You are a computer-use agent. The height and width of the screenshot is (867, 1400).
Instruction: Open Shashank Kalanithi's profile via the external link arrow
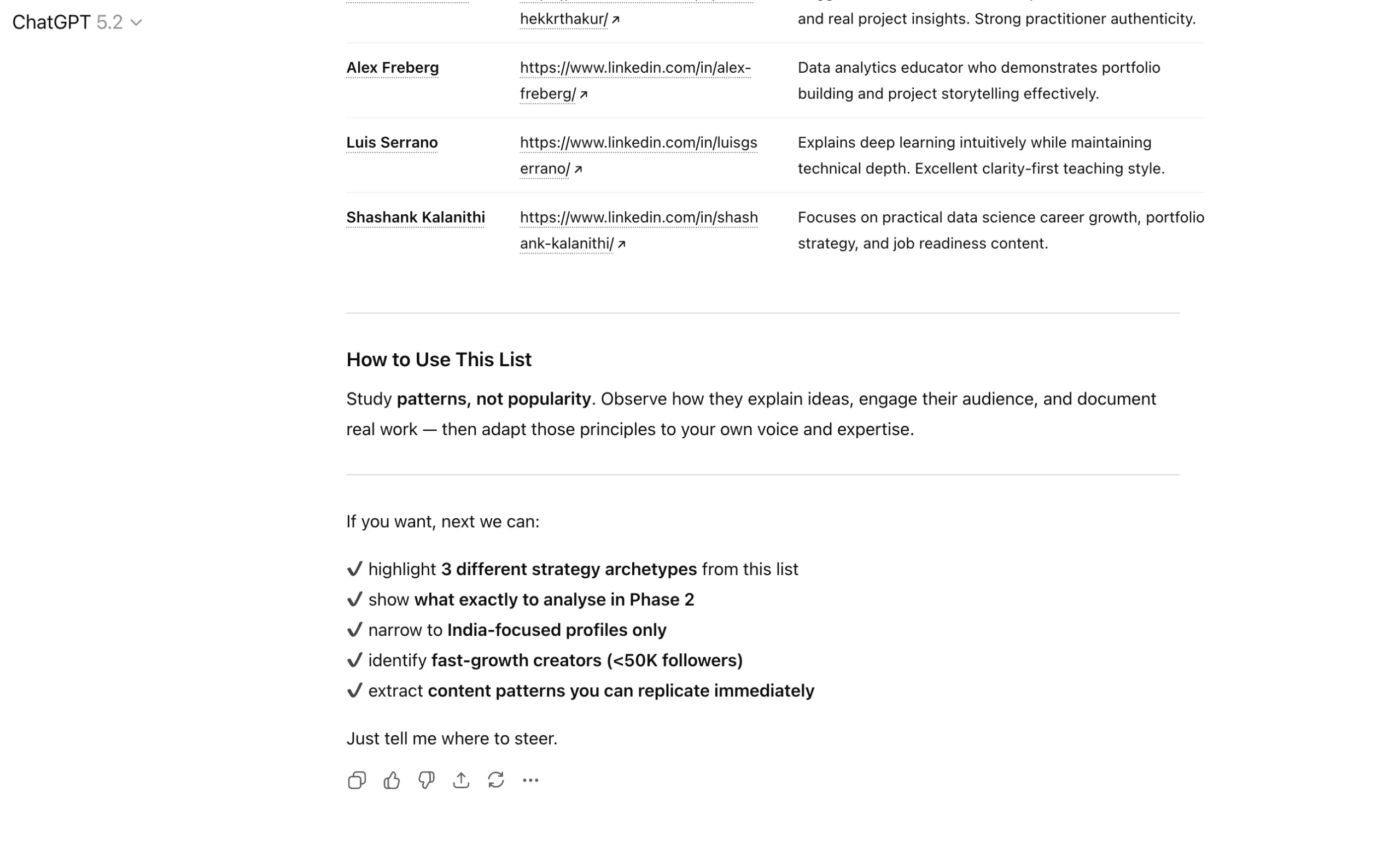[623, 244]
